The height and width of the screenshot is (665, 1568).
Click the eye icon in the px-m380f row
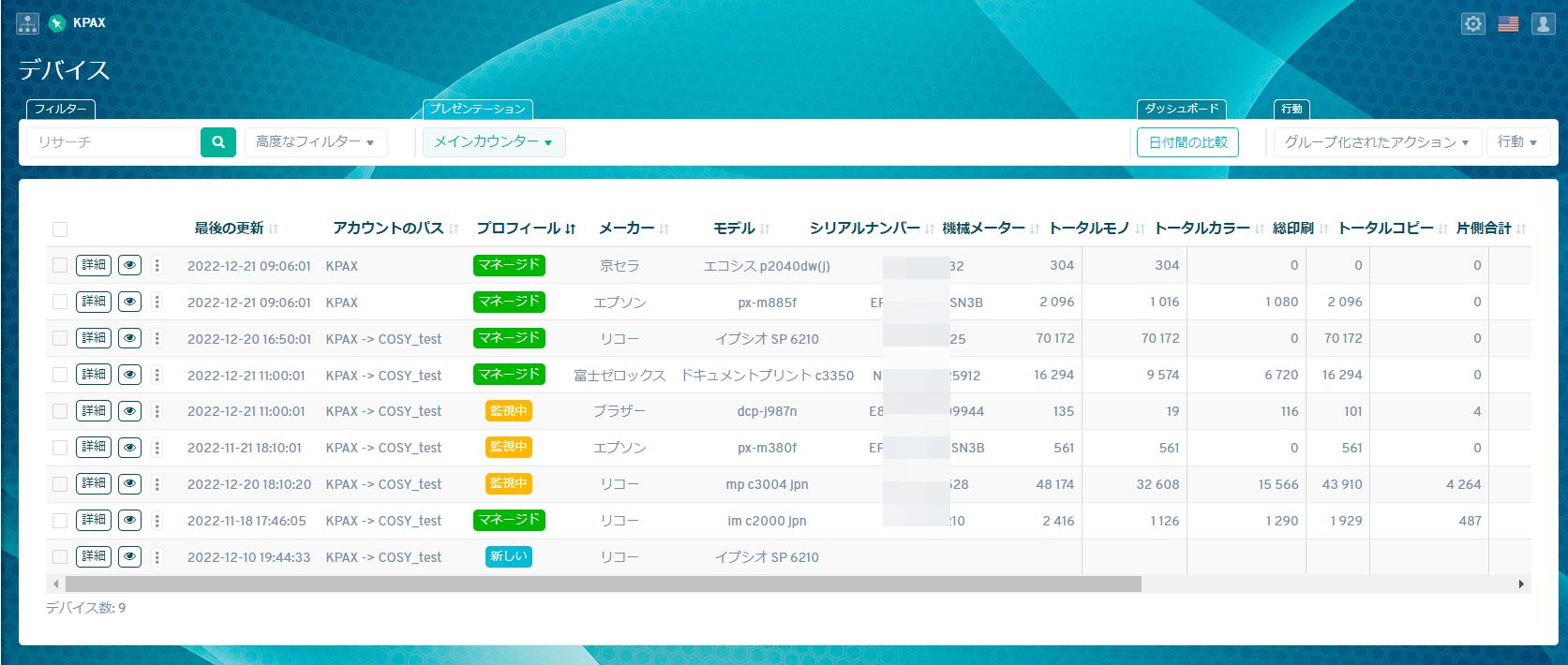pos(130,448)
